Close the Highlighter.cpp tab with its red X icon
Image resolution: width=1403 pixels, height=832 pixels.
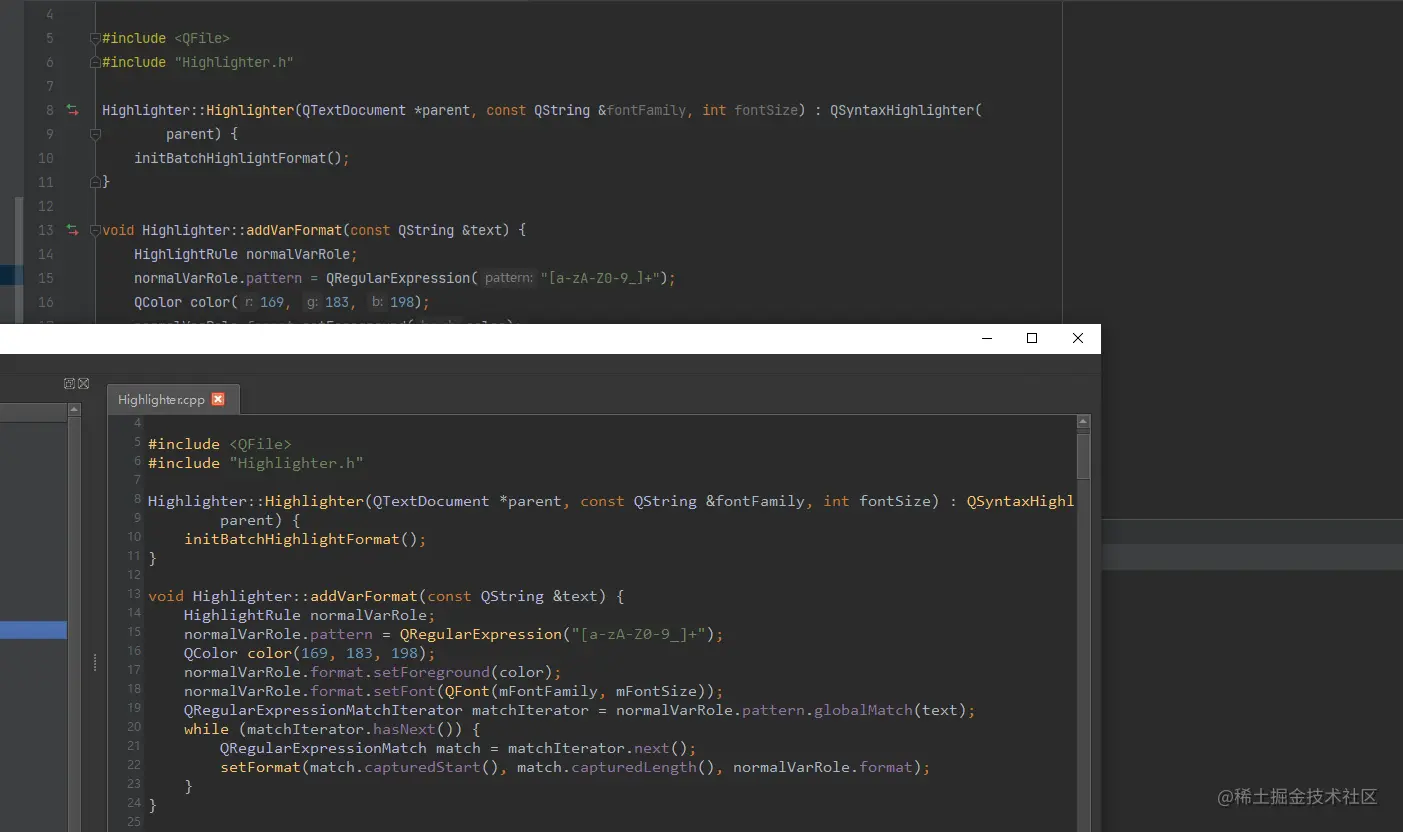(218, 399)
